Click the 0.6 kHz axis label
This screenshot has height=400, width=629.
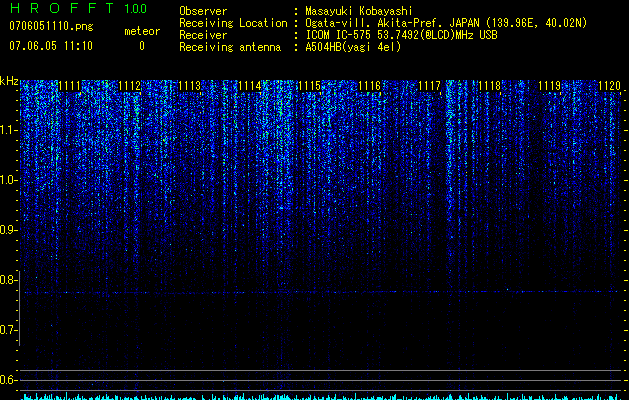(x=8, y=380)
